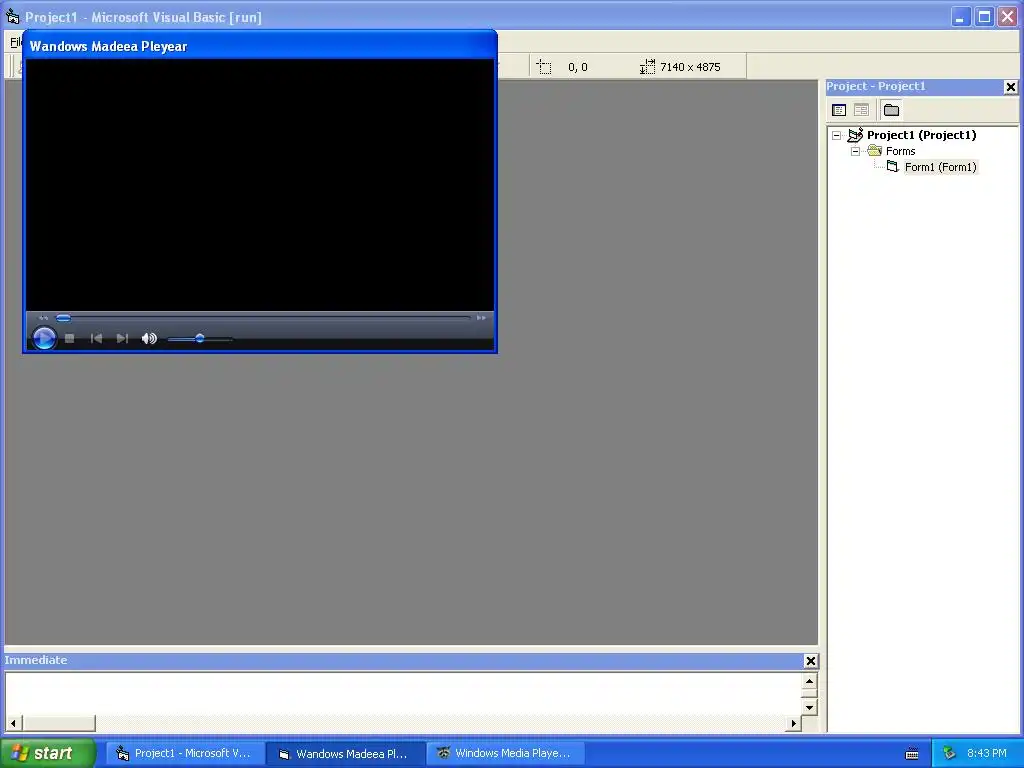This screenshot has height=768, width=1024.
Task: Select the Project1 (Project1) tree item
Action: tap(921, 135)
